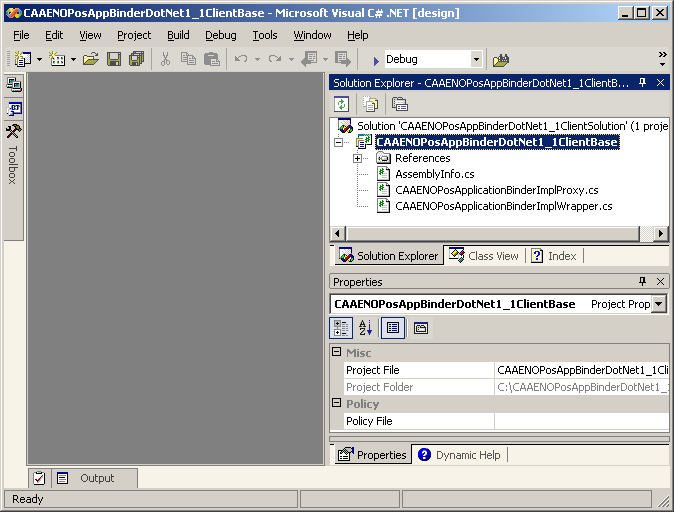Image resolution: width=674 pixels, height=512 pixels.
Task: Select CAAENOPosAppBinderDotNet1_1ClientBase project in tree
Action: pyautogui.click(x=497, y=142)
